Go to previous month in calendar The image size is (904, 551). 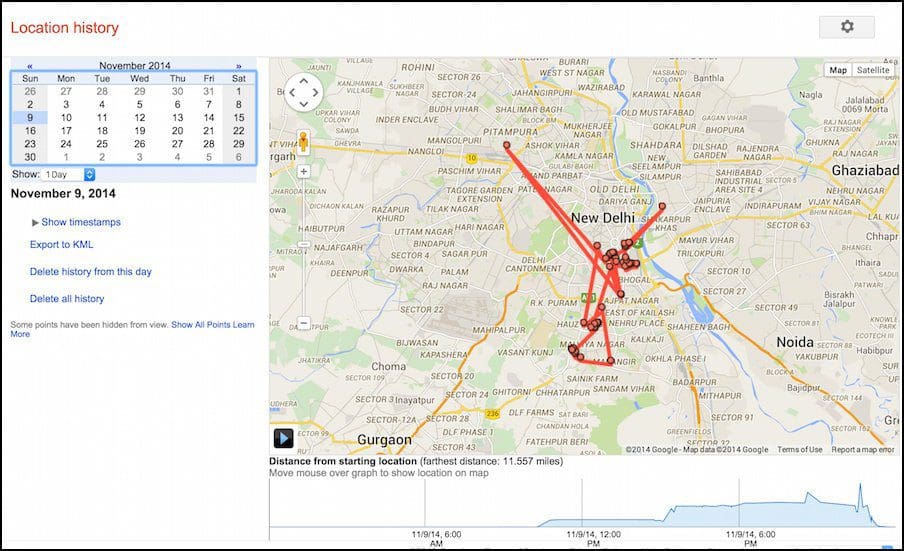pos(30,66)
